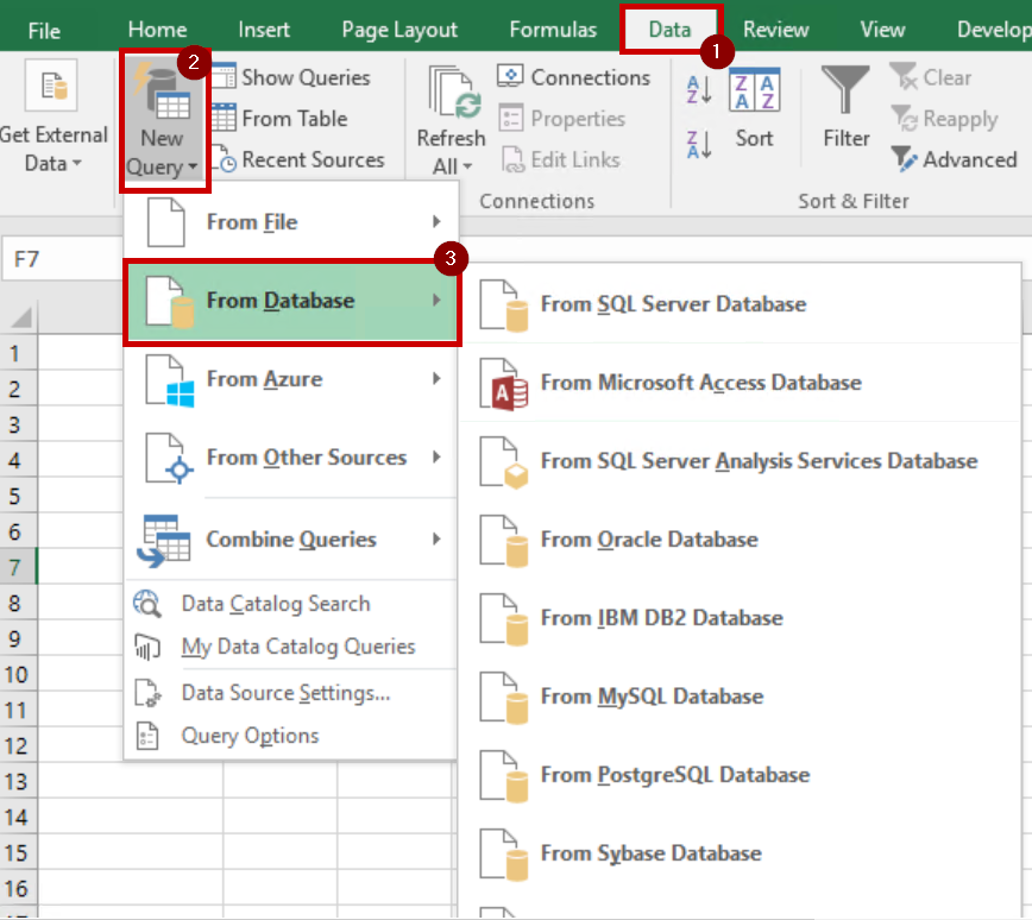This screenshot has height=920, width=1032.
Task: Choose From Sybase Database
Action: (740, 853)
